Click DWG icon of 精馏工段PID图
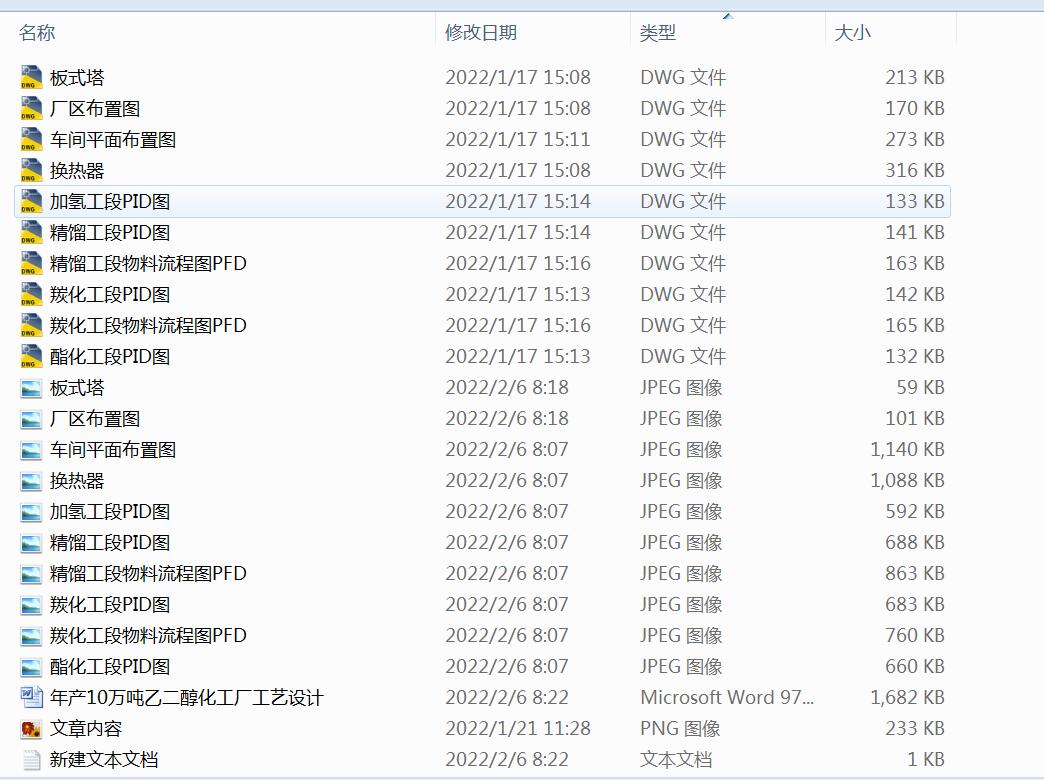The height and width of the screenshot is (780, 1044). click(31, 232)
